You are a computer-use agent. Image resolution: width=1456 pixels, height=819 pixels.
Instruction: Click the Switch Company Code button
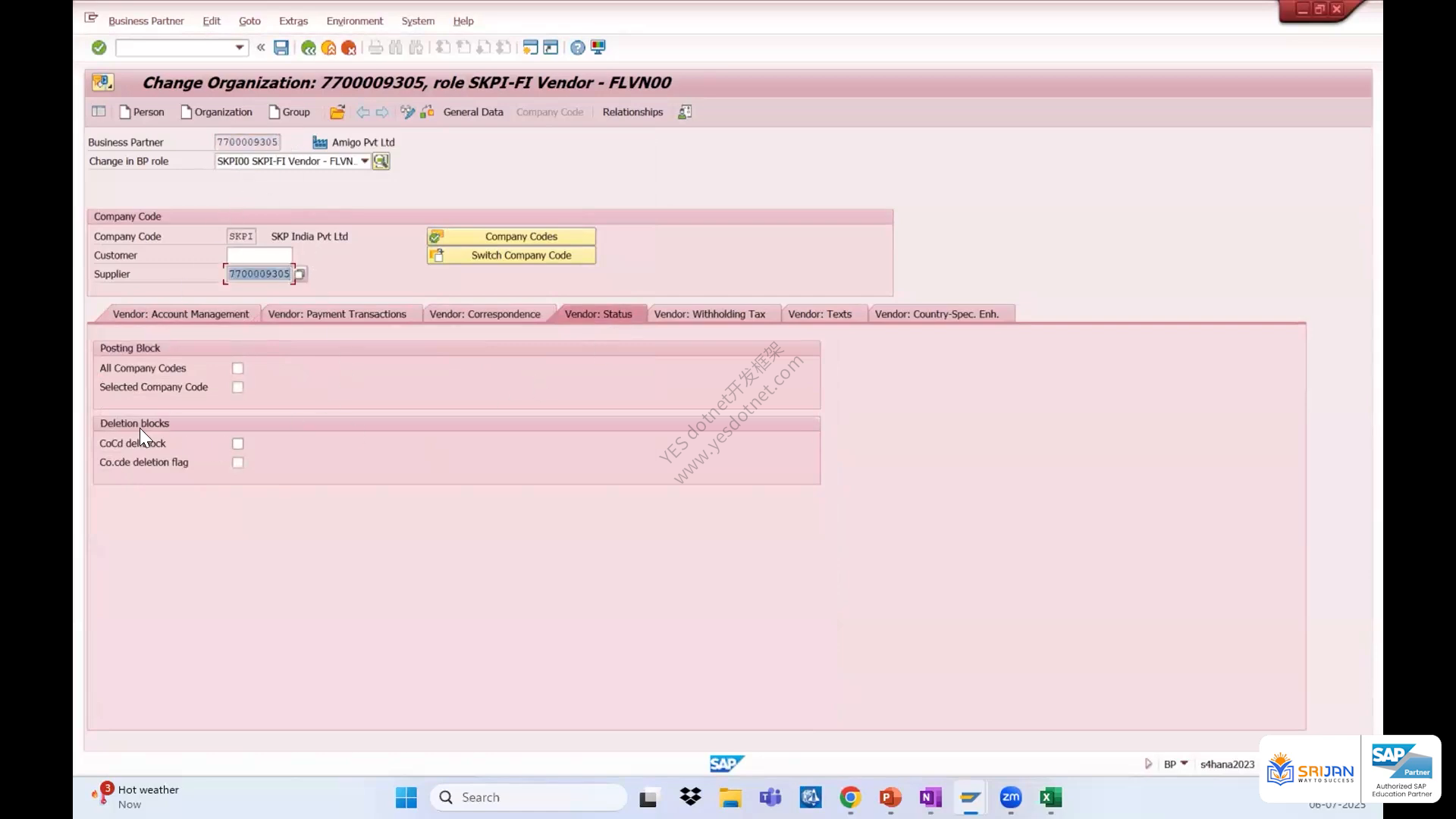[x=511, y=256]
